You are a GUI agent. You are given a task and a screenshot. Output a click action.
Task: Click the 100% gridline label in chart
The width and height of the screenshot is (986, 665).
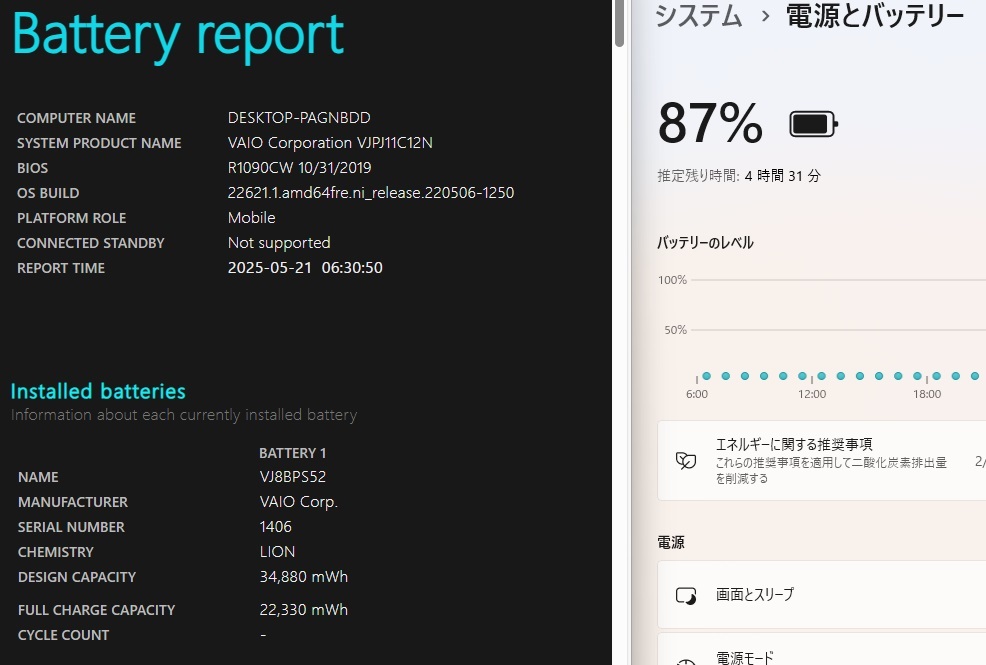click(x=672, y=280)
